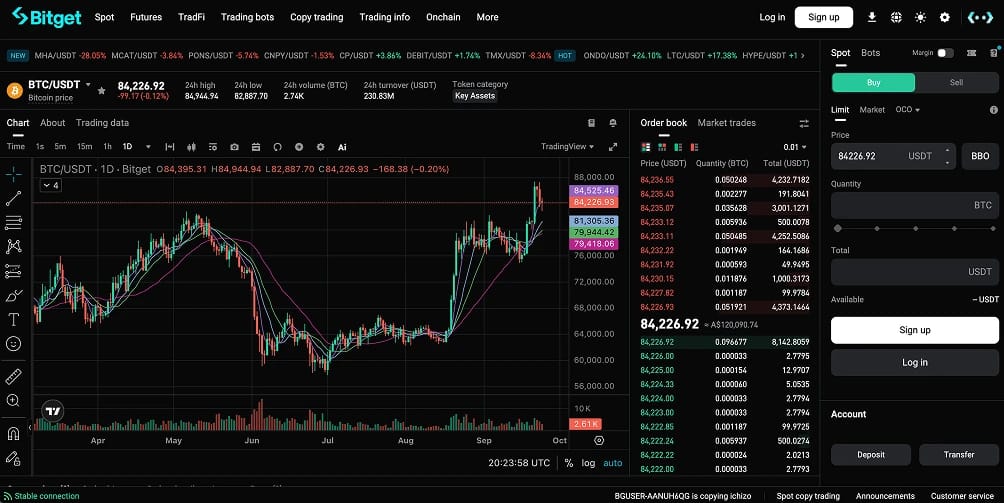The width and height of the screenshot is (1004, 503).
Task: Open the chart settings gear icon
Action: point(320,147)
